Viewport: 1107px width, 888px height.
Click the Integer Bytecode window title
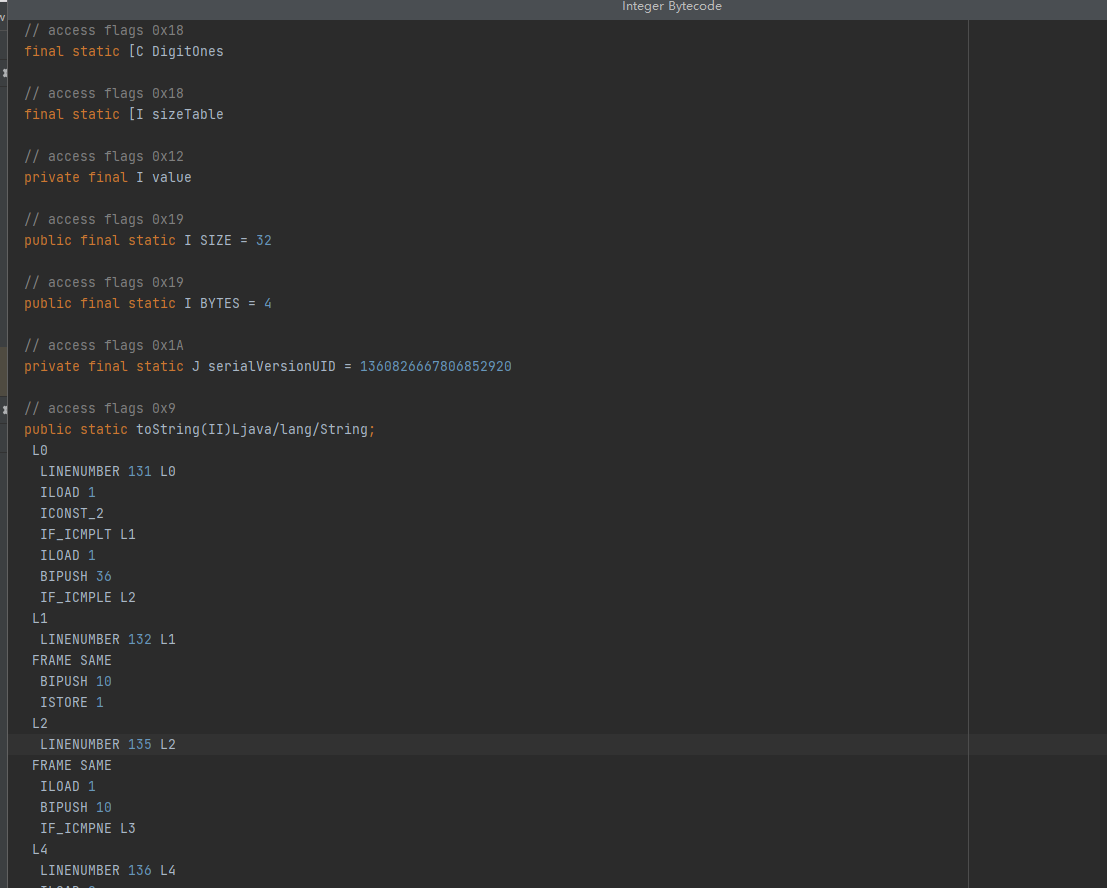[x=671, y=6]
